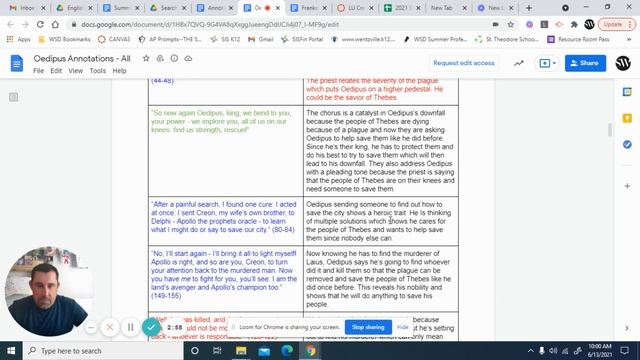Open Task View on the taskbar
Image resolution: width=640 pixels, height=360 pixels.
coord(217,351)
